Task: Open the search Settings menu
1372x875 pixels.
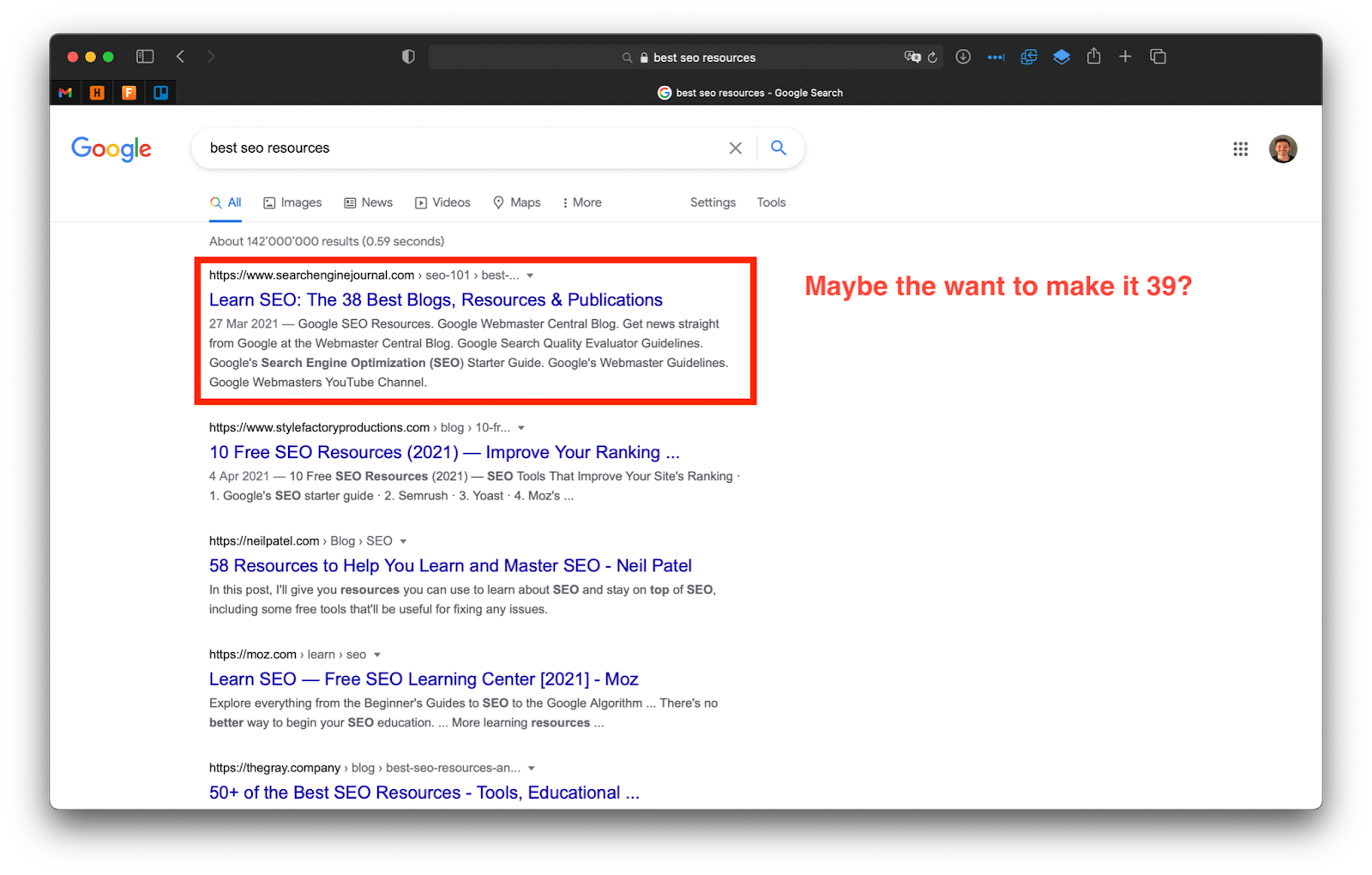Action: [713, 202]
